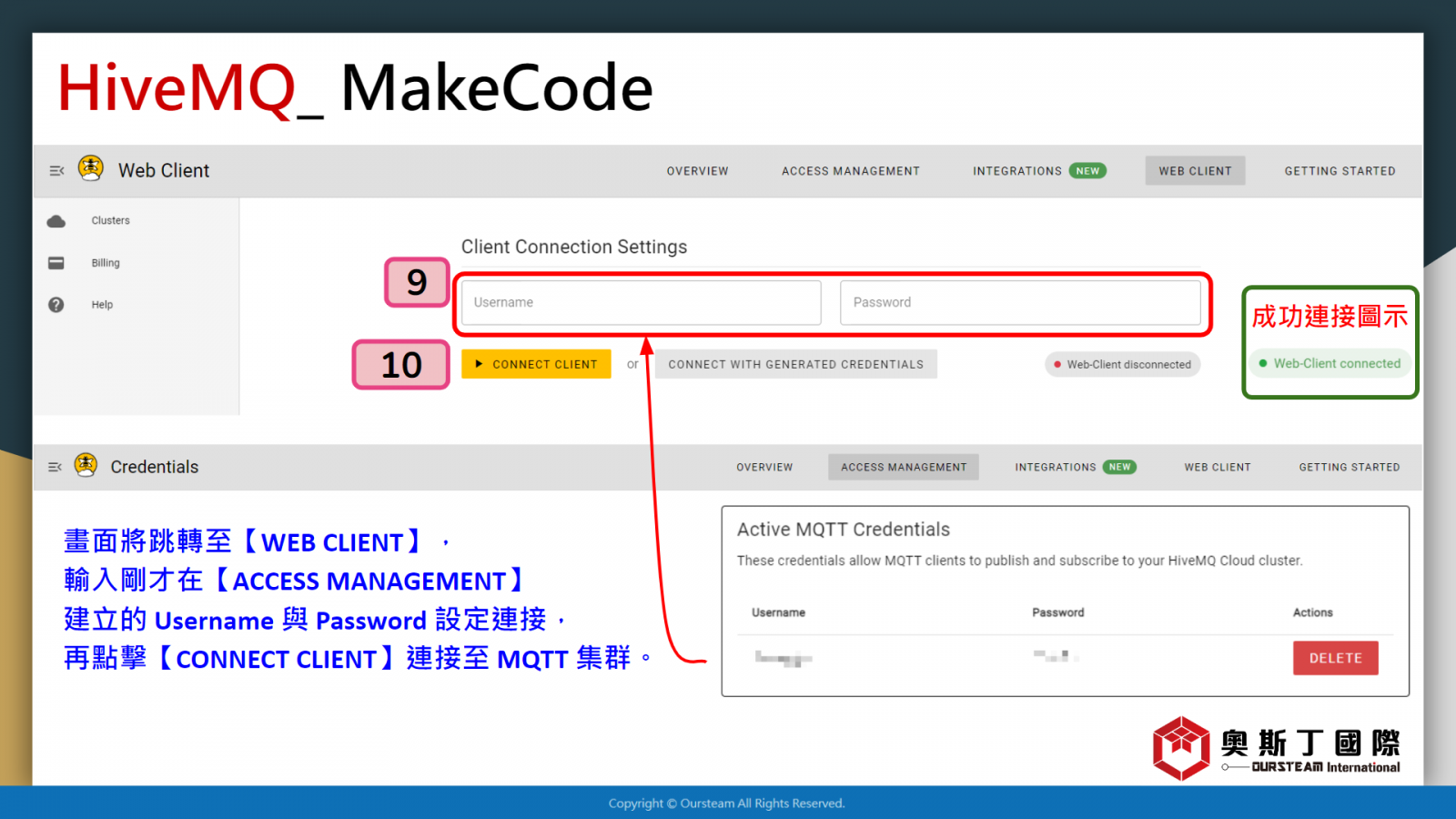Click the HiveMQ bee logo beside Web Client
The width and height of the screenshot is (1456, 819).
[x=91, y=168]
